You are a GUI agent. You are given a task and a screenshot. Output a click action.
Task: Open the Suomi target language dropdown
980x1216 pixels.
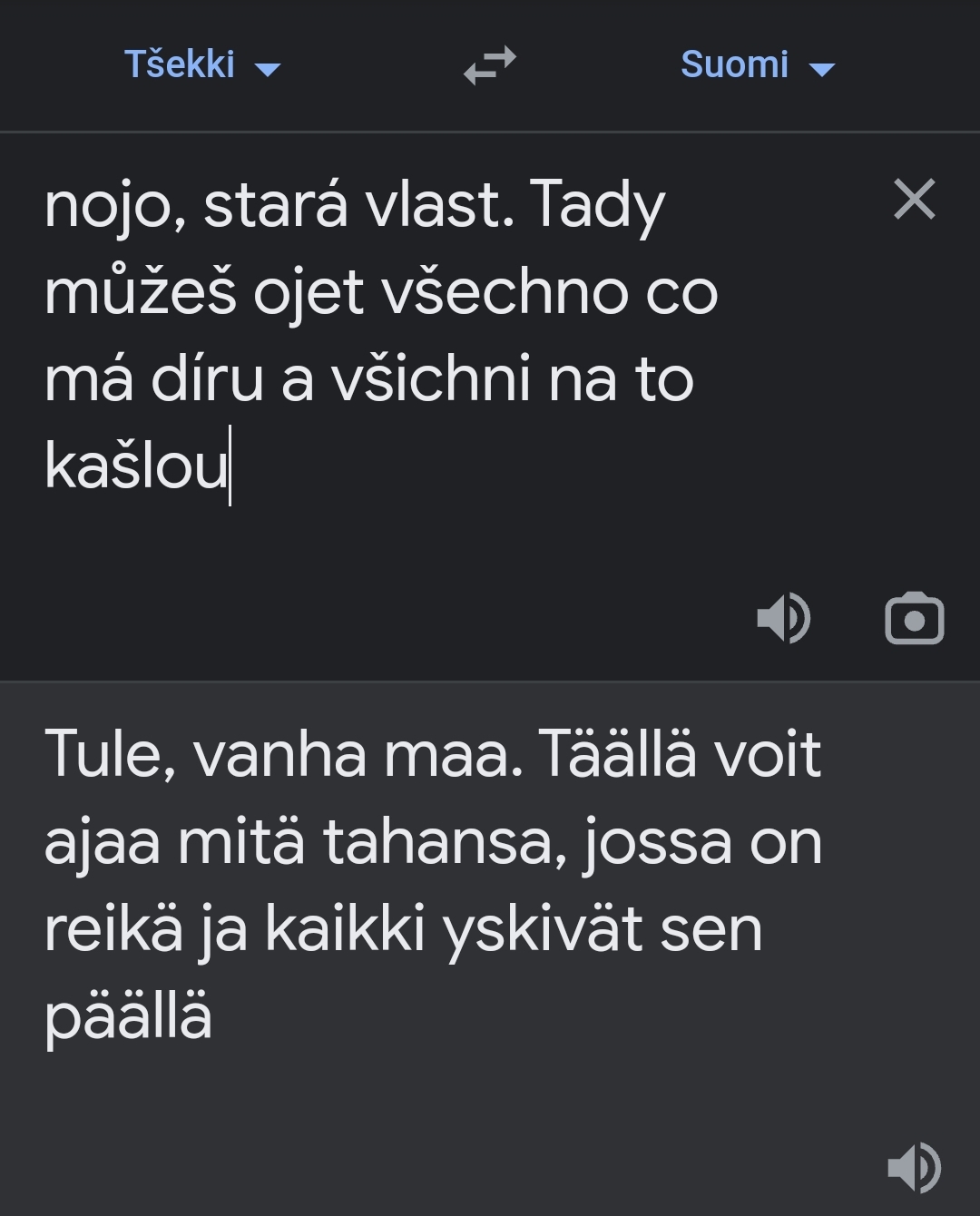tap(735, 65)
